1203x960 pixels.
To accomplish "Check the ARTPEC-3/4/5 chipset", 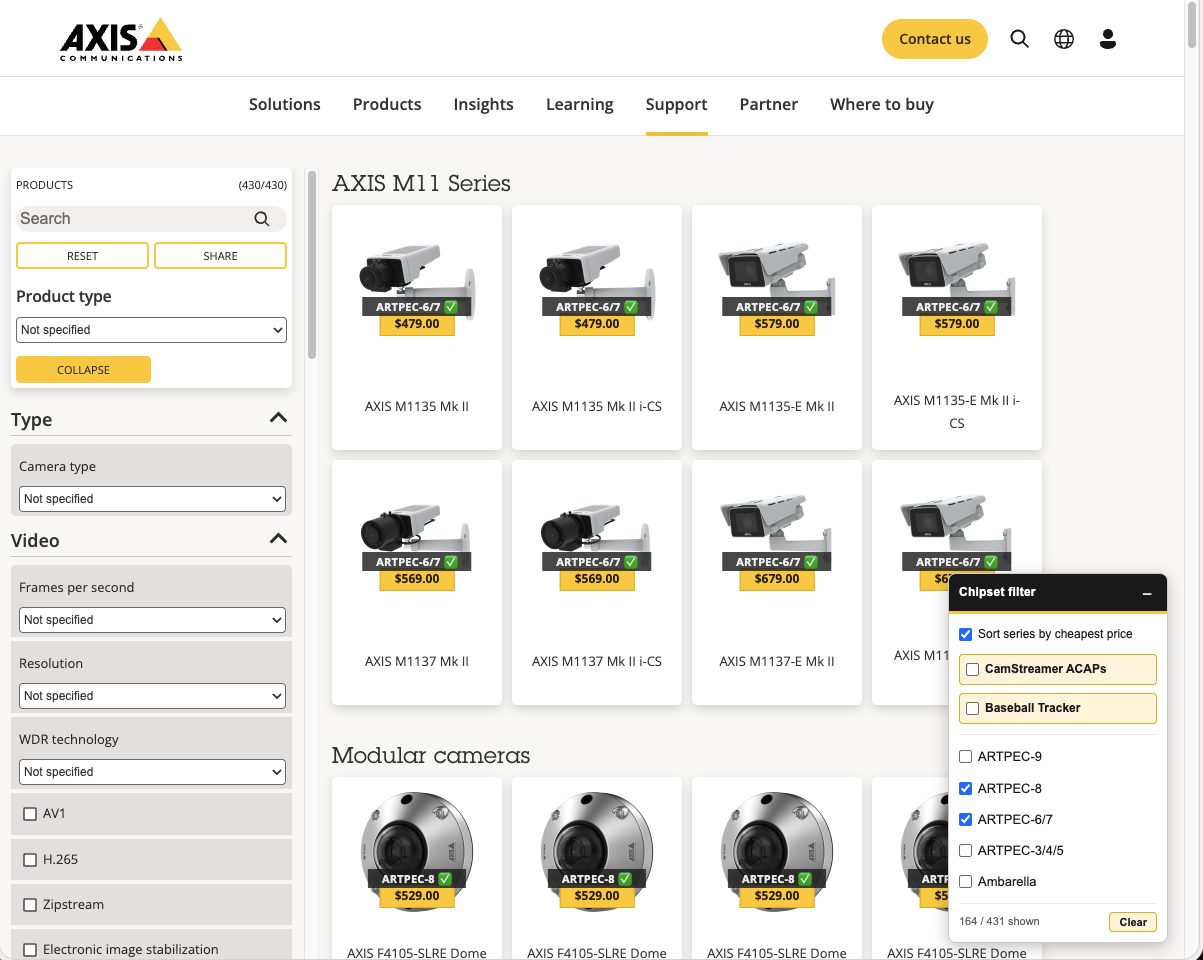I will [x=965, y=851].
